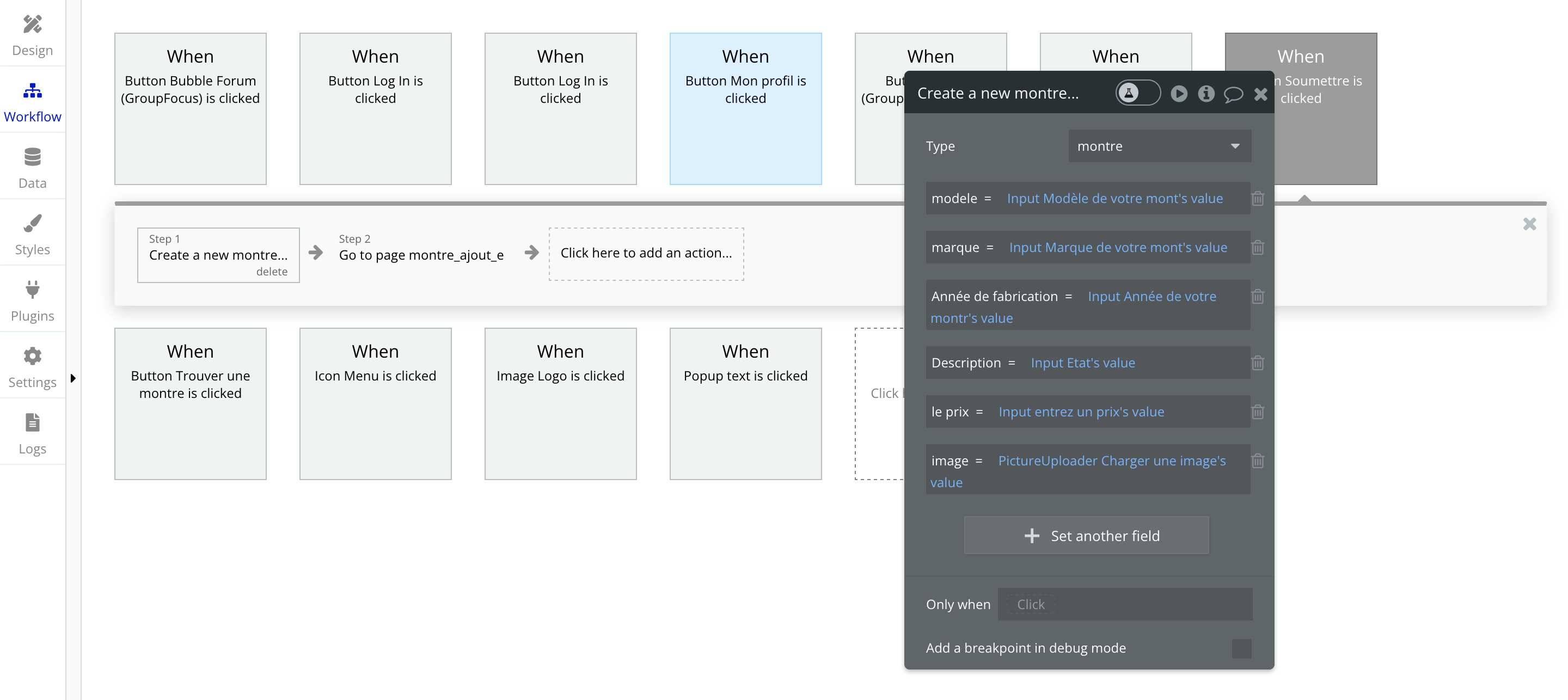Click trash icon next to le prix field

tap(1258, 412)
